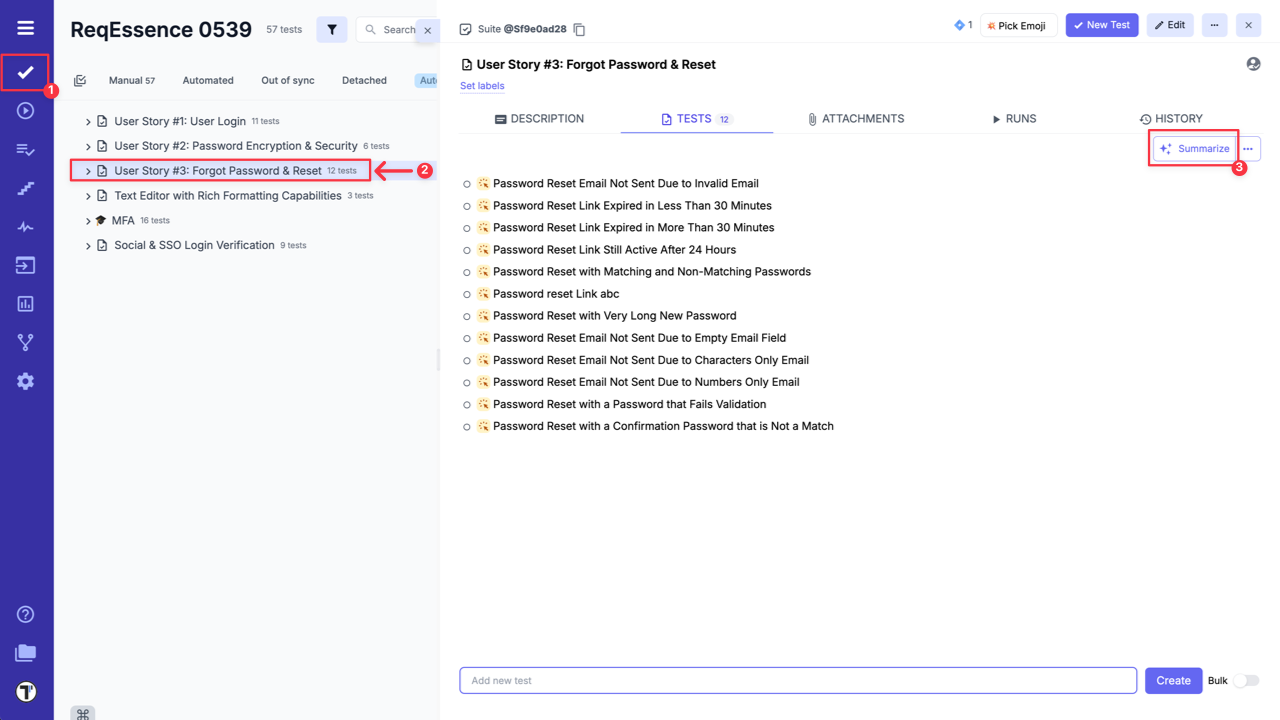Expand User Story #1: User Login
Image resolution: width=1280 pixels, height=720 pixels.
(88, 122)
